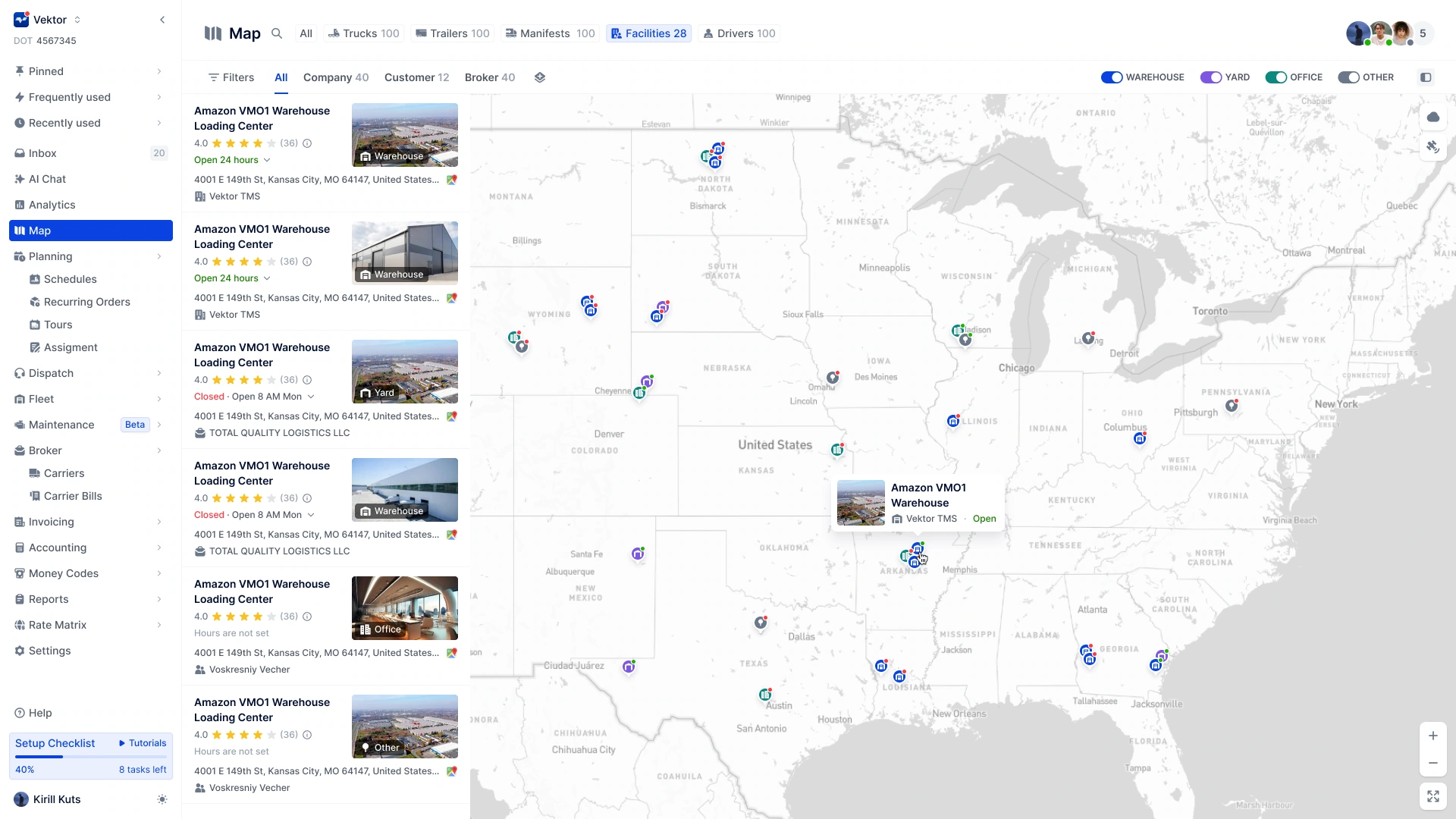1456x819 pixels.
Task: Collapse the sidebar with the arrow icon
Action: point(162,20)
